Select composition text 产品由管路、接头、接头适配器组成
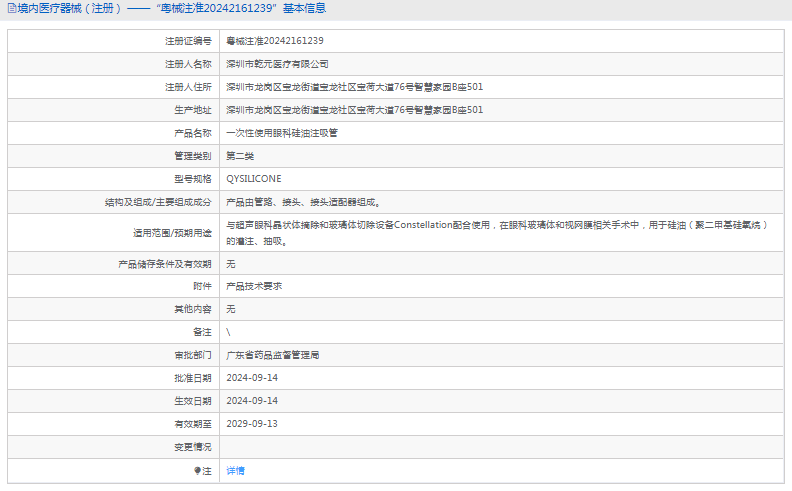Screen dimensions: 792x491 303,202
